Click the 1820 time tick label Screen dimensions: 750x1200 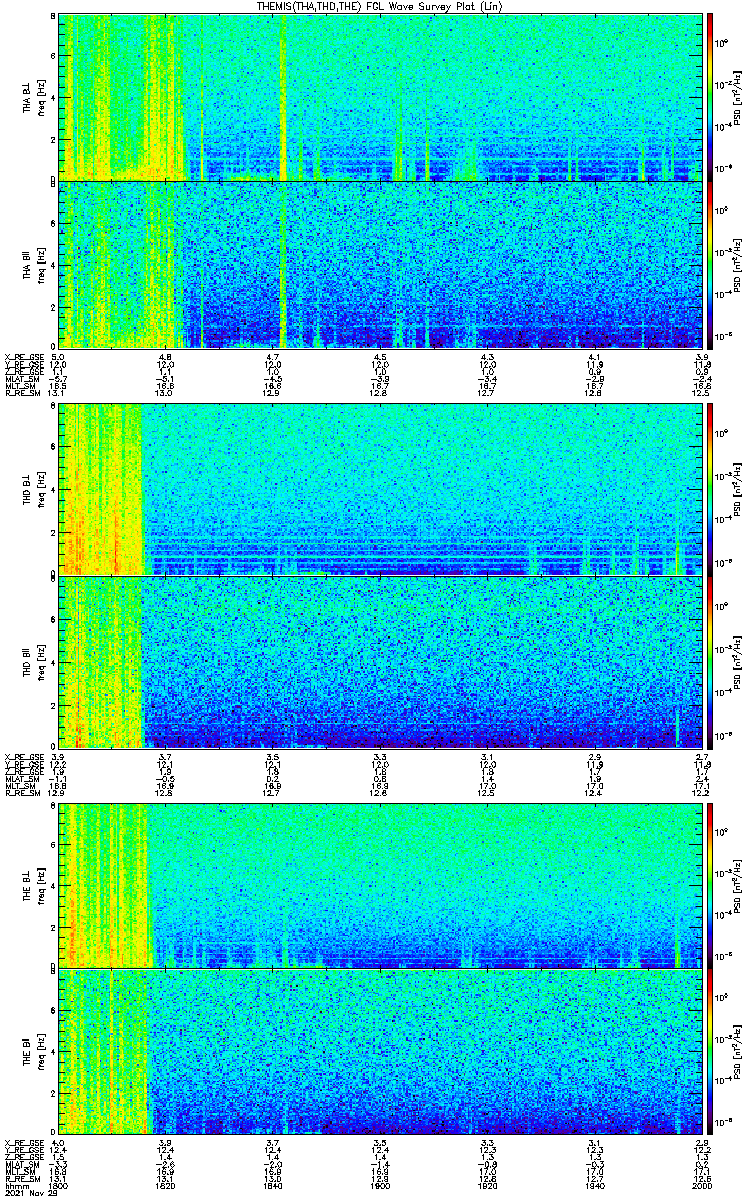pyautogui.click(x=165, y=1186)
